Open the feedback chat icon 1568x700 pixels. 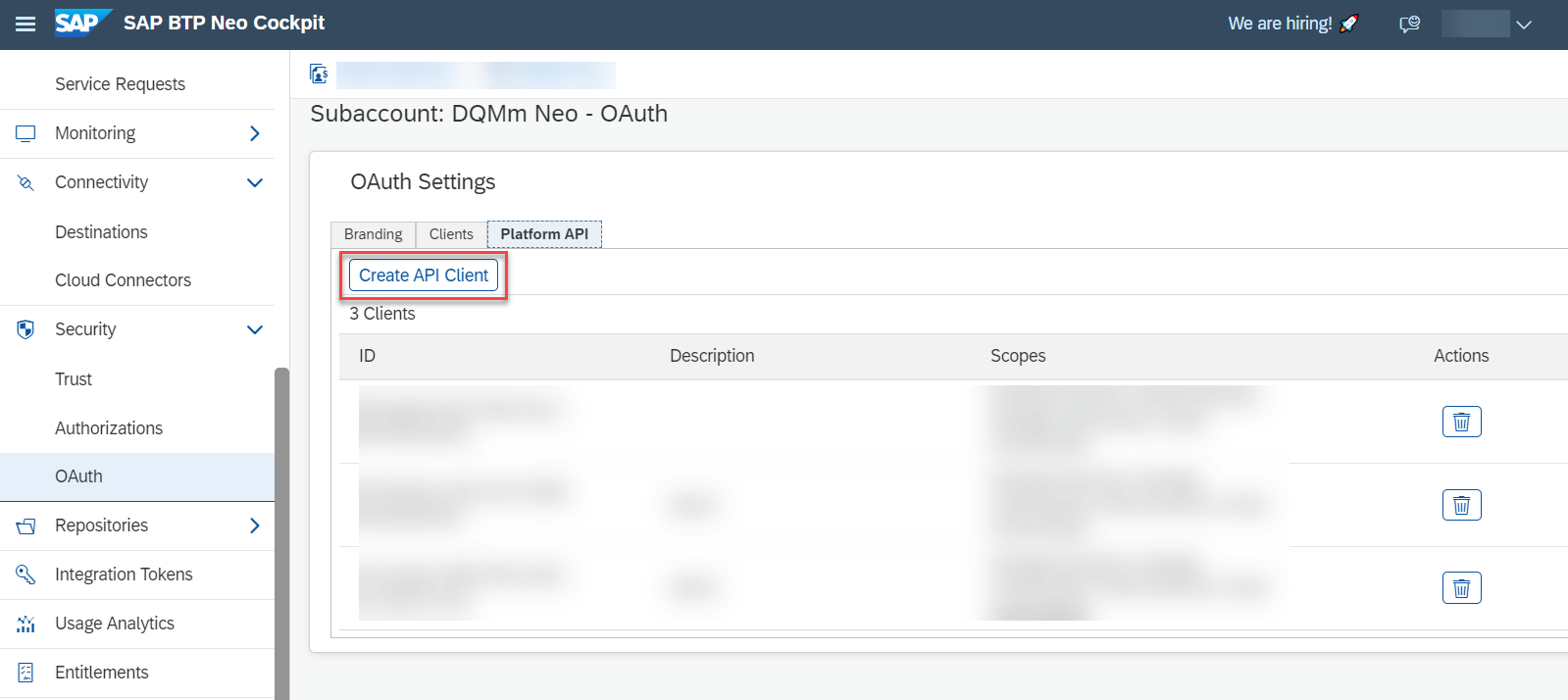(x=1409, y=24)
